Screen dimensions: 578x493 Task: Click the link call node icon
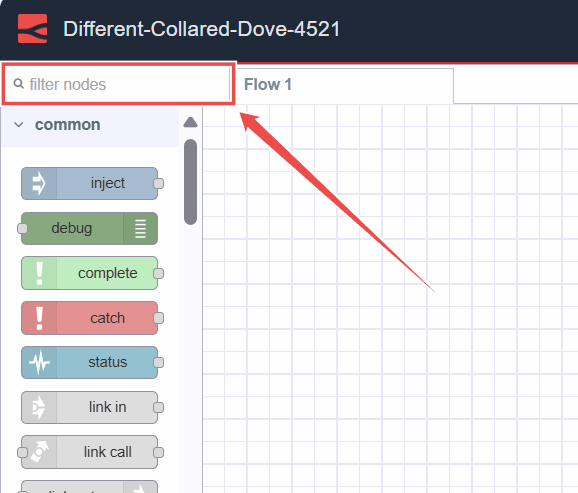[x=39, y=452]
